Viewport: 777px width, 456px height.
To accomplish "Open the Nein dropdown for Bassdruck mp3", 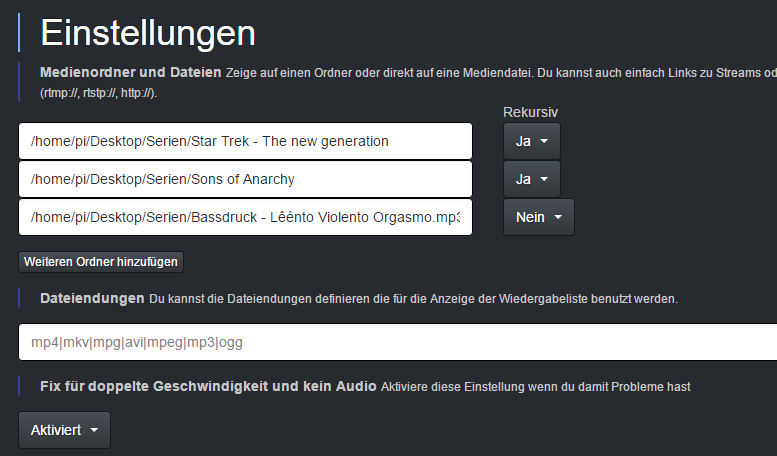I will point(539,217).
